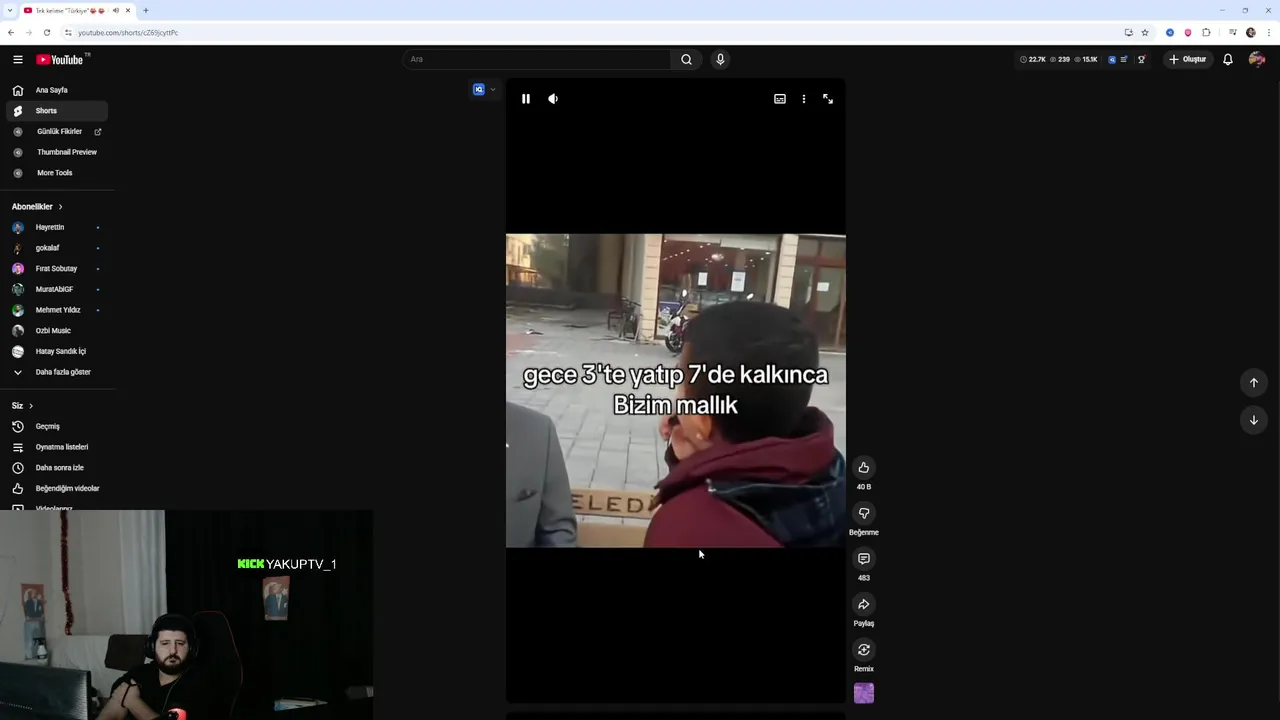1280x720 pixels.
Task: Click the search magnifier button
Action: coord(686,59)
